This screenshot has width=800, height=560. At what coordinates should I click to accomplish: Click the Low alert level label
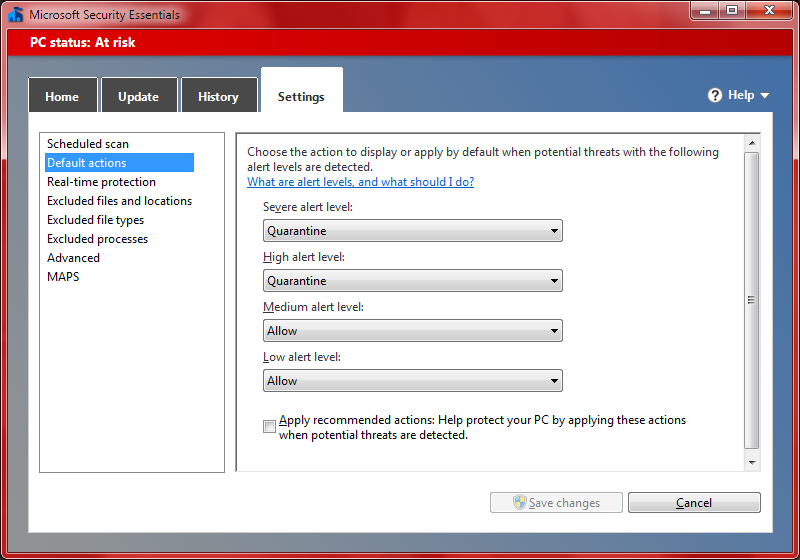302,357
